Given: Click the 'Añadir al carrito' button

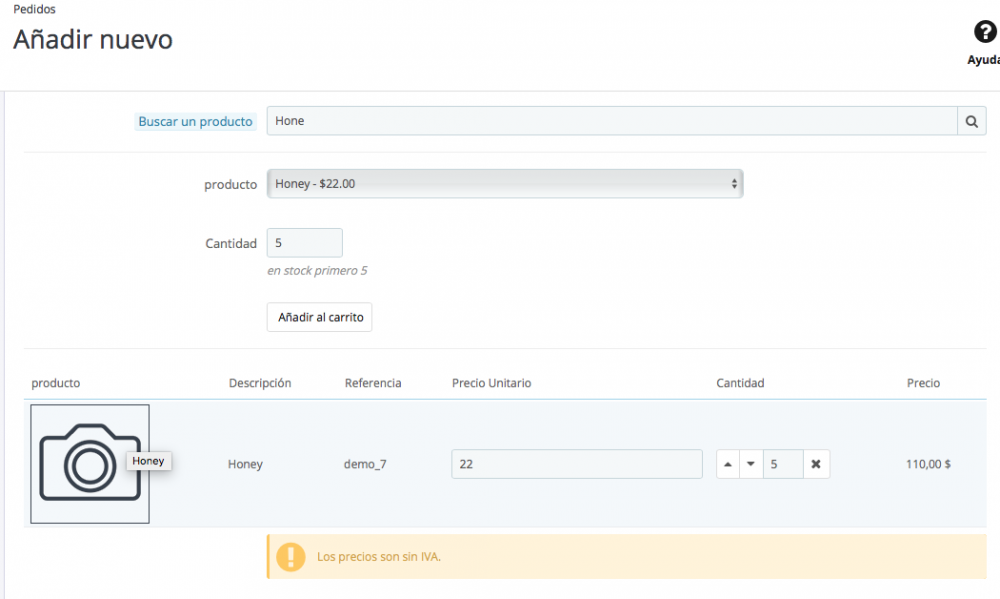Looking at the screenshot, I should 319,317.
